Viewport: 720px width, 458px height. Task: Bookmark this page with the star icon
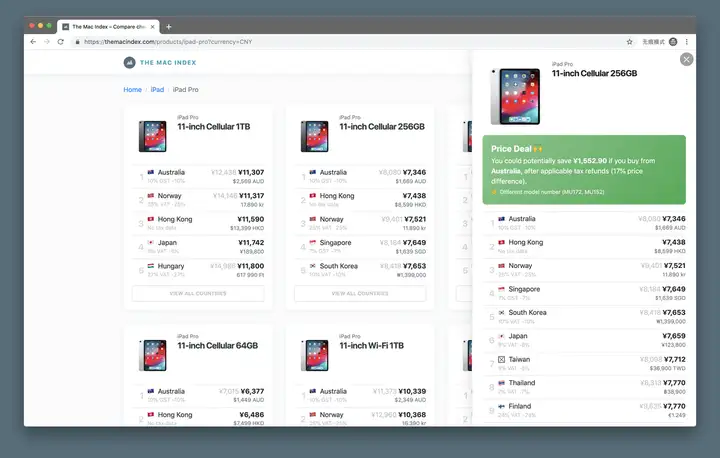(630, 42)
